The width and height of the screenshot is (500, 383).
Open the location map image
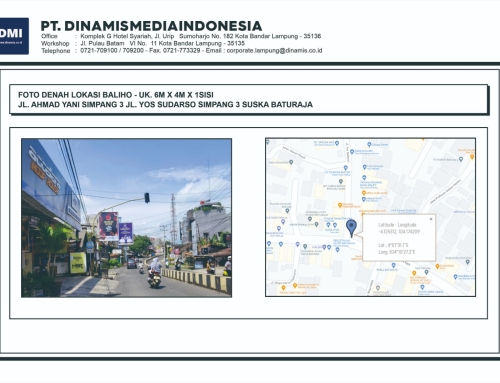(x=370, y=217)
